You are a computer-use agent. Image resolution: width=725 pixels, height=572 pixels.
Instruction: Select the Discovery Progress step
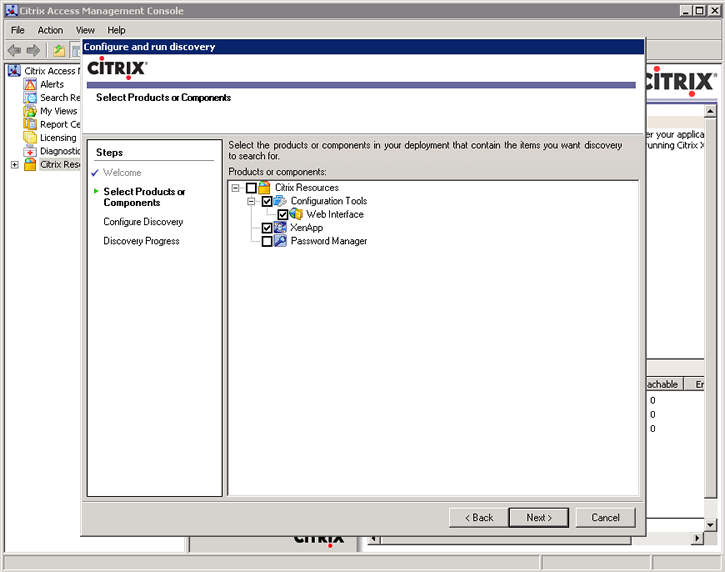tap(141, 241)
